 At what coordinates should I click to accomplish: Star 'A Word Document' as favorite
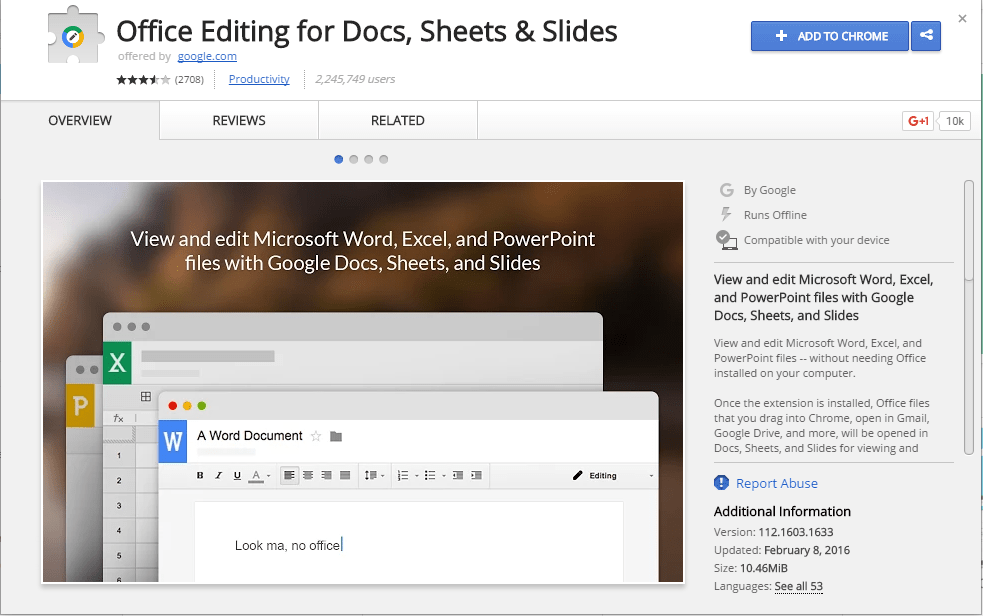316,436
